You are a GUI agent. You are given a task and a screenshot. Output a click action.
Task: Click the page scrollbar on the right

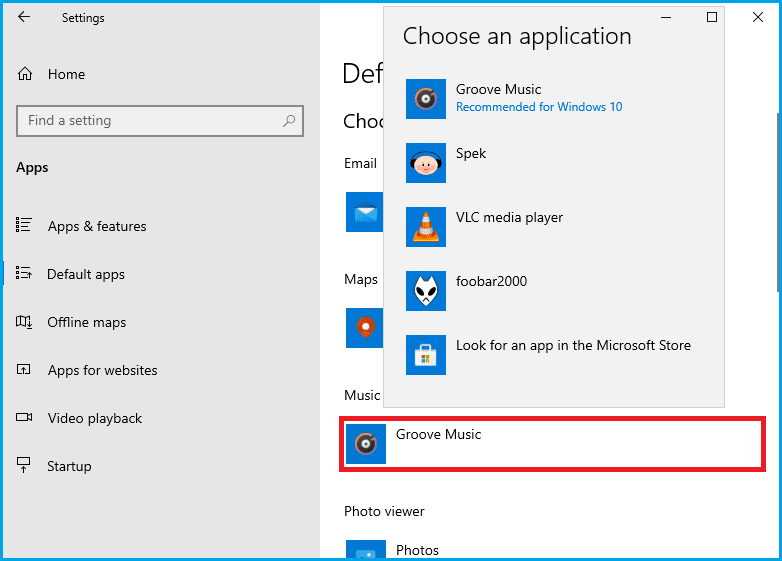[x=779, y=202]
